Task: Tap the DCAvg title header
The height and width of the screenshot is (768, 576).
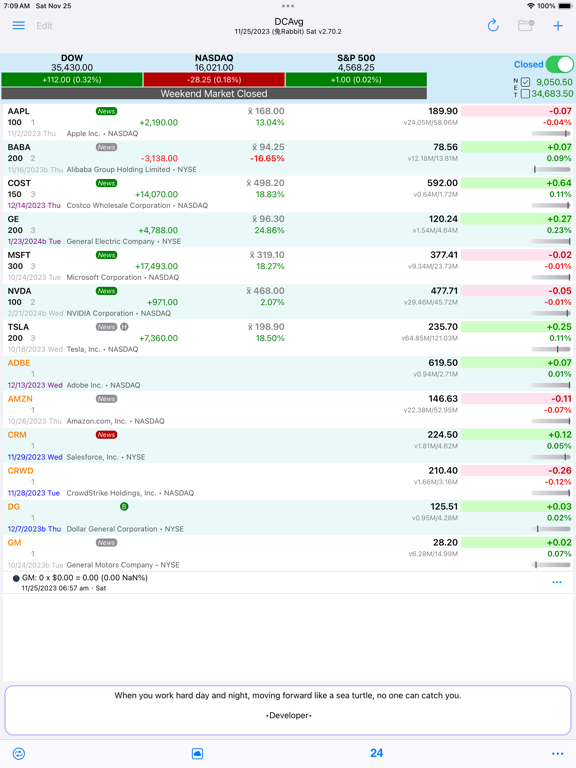Action: (x=288, y=22)
